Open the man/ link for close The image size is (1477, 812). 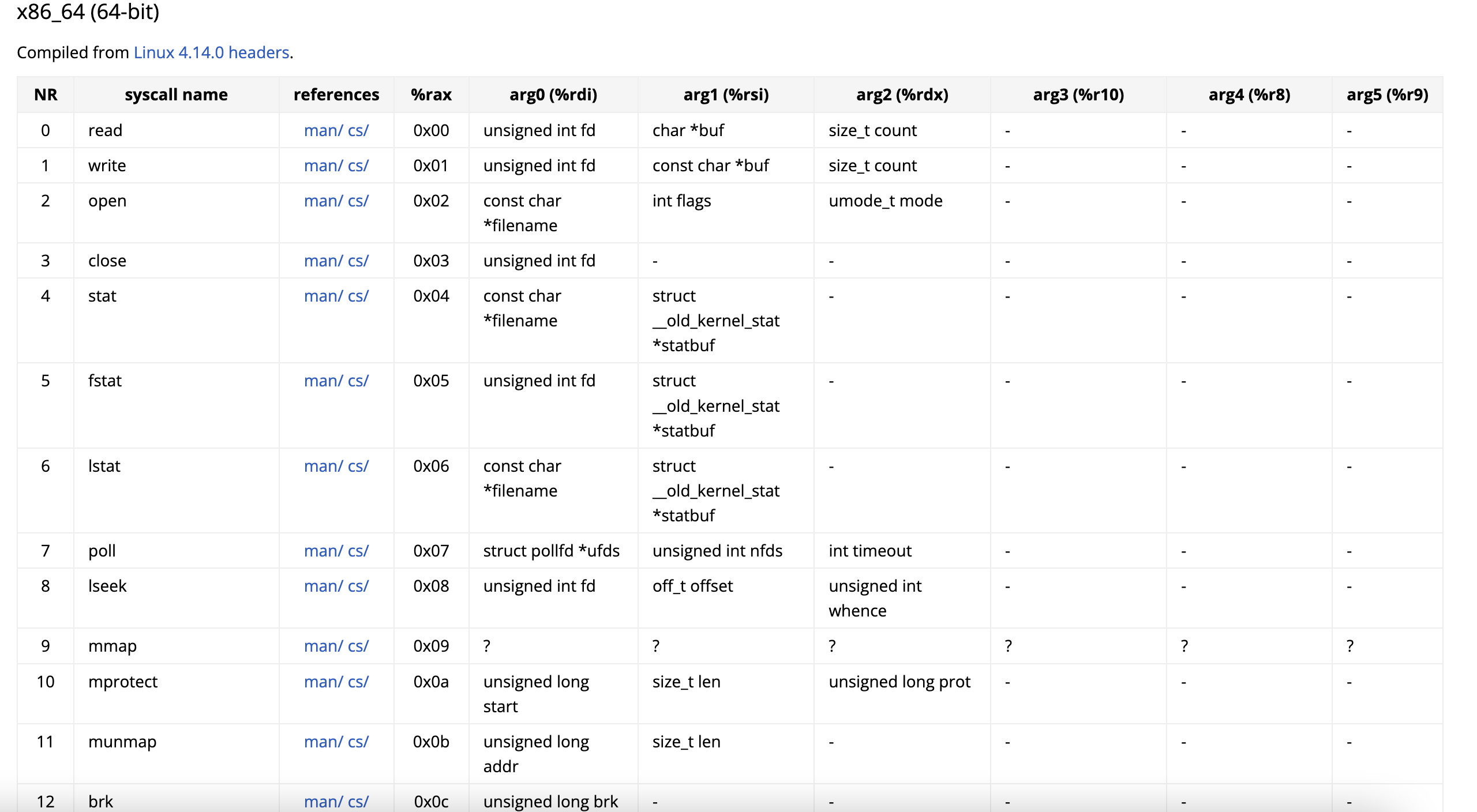click(323, 261)
